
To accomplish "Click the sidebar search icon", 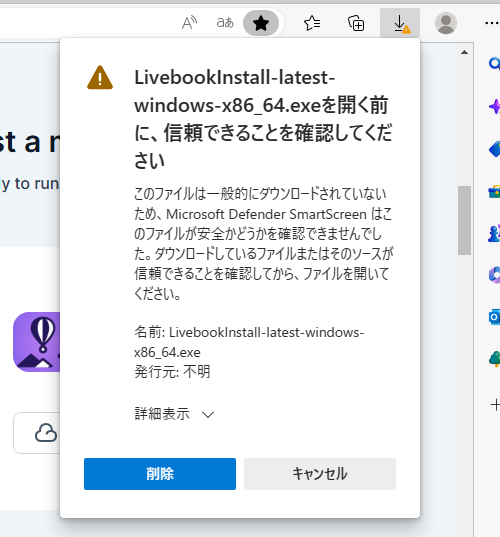I will (495, 64).
